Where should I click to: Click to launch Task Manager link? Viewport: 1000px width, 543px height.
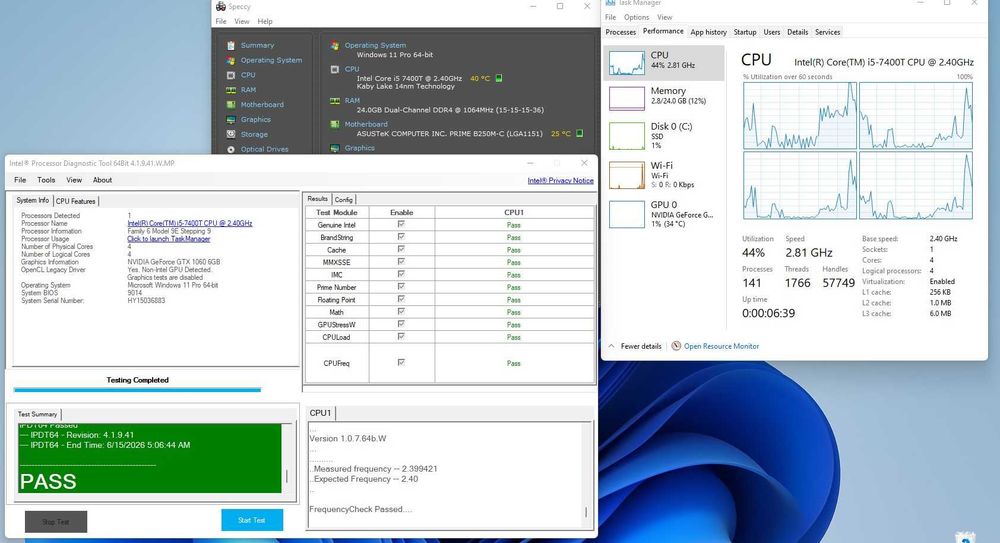click(168, 239)
